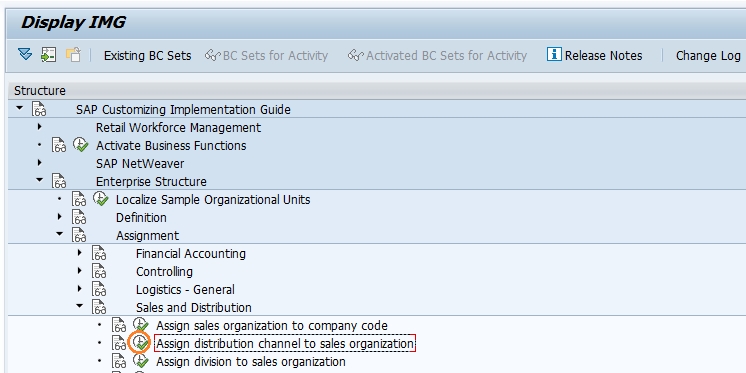Expand the Retail Workforce Management node
Image resolution: width=746 pixels, height=373 pixels.
[39, 127]
